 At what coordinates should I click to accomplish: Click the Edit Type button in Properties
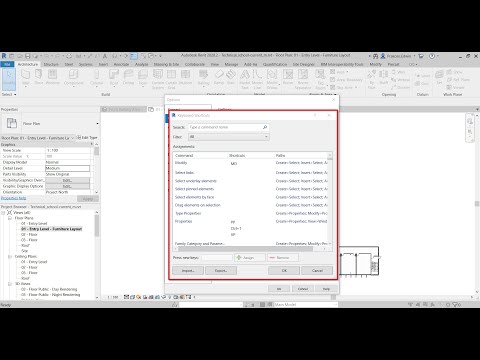coord(87,137)
